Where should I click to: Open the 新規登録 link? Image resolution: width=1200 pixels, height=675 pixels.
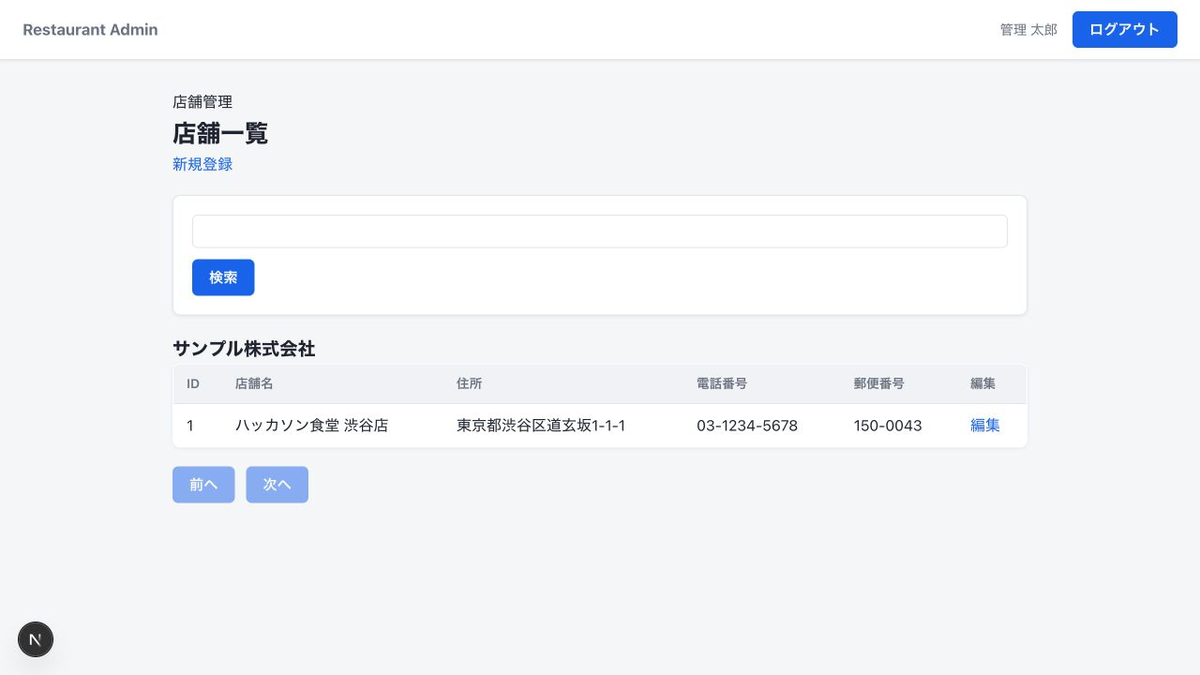tap(203, 164)
